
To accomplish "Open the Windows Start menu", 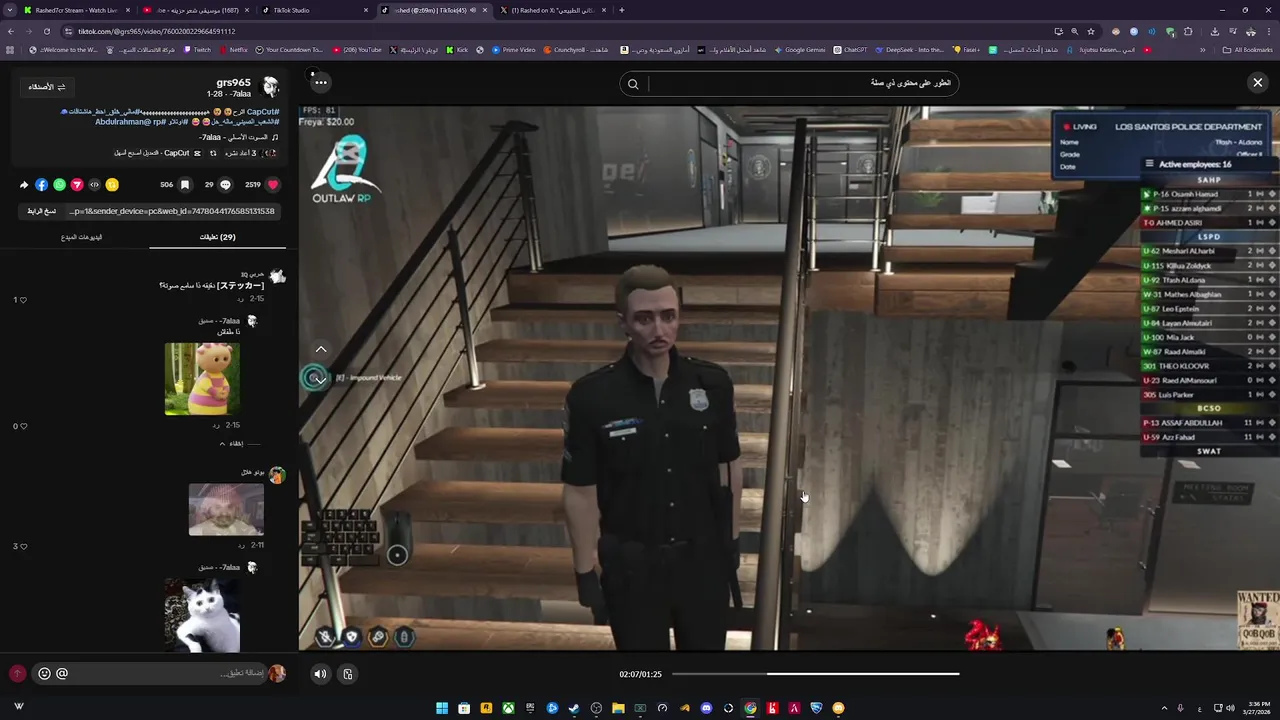I will click(442, 708).
